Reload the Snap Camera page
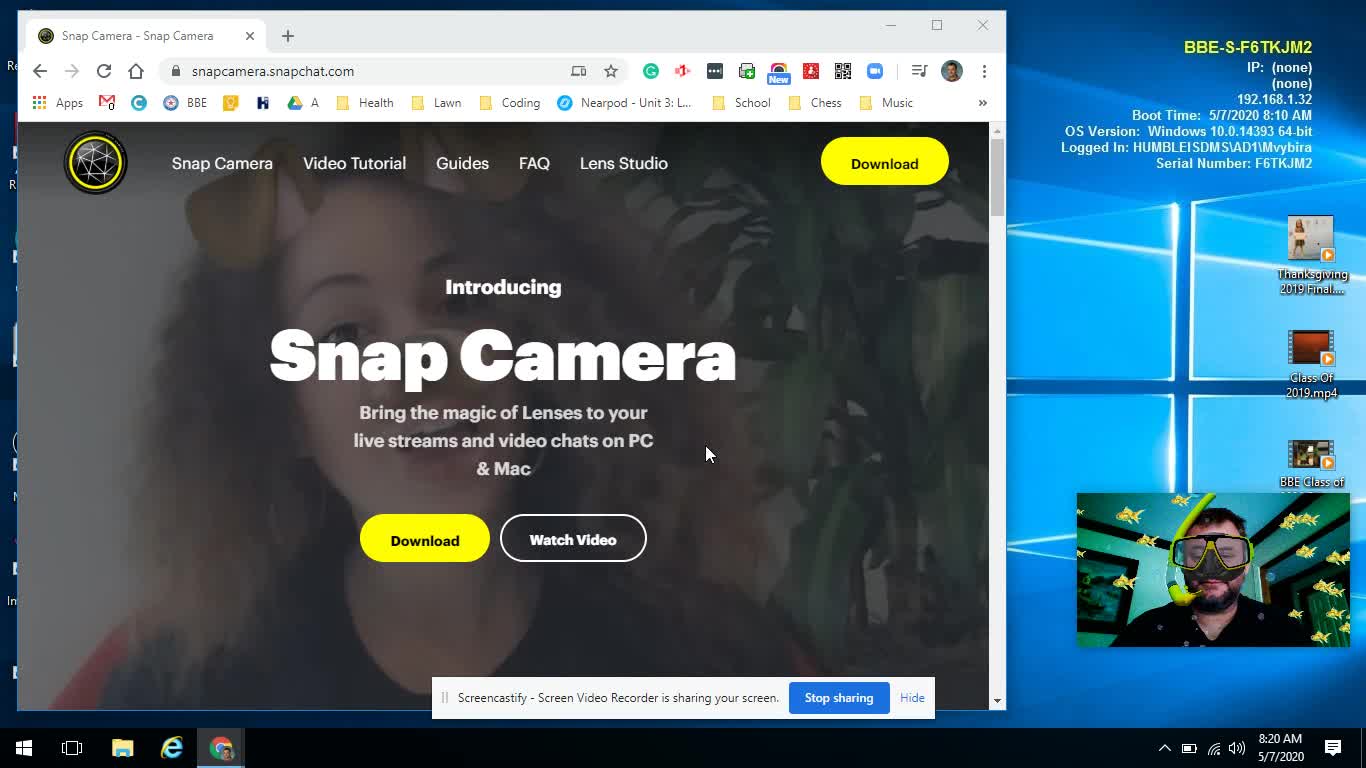This screenshot has height=768, width=1366. 104,71
